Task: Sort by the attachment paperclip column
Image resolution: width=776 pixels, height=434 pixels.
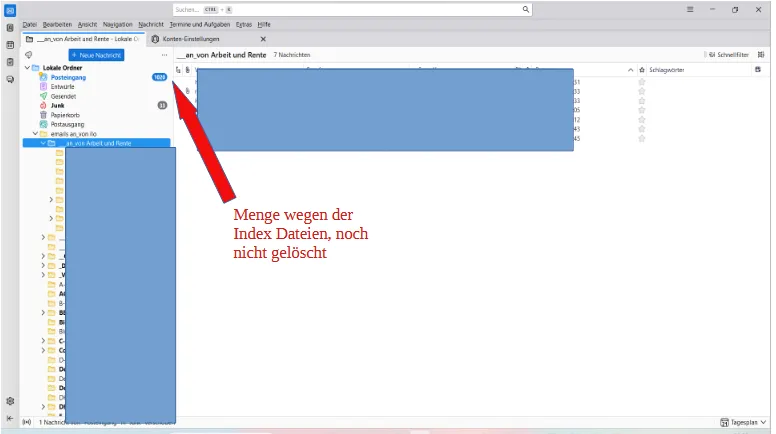Action: click(x=188, y=70)
